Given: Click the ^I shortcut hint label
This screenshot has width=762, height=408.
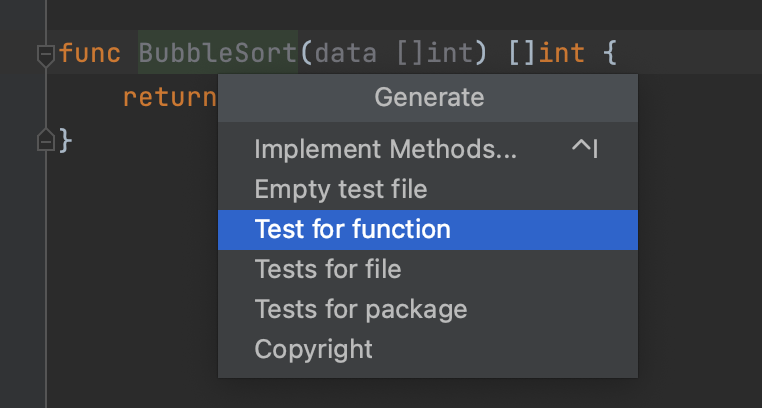Looking at the screenshot, I should click(x=584, y=150).
